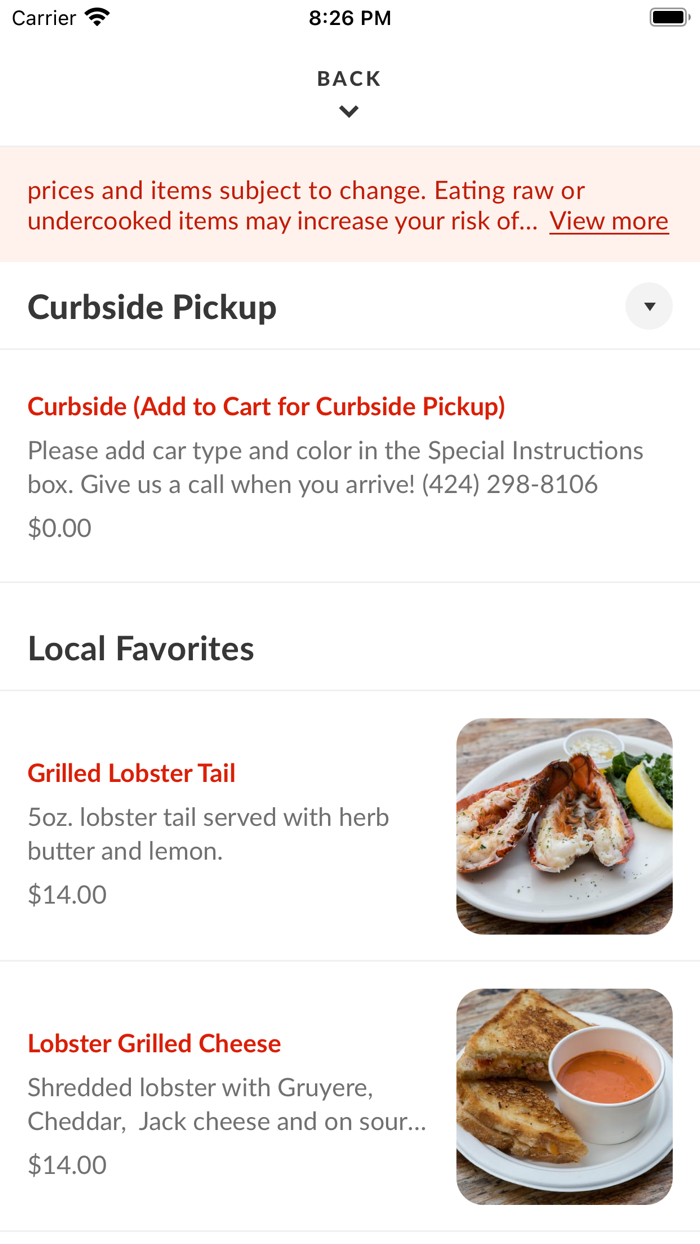Open the View more link in the notice
Screen dimensions: 700x1244
pyautogui.click(x=608, y=221)
